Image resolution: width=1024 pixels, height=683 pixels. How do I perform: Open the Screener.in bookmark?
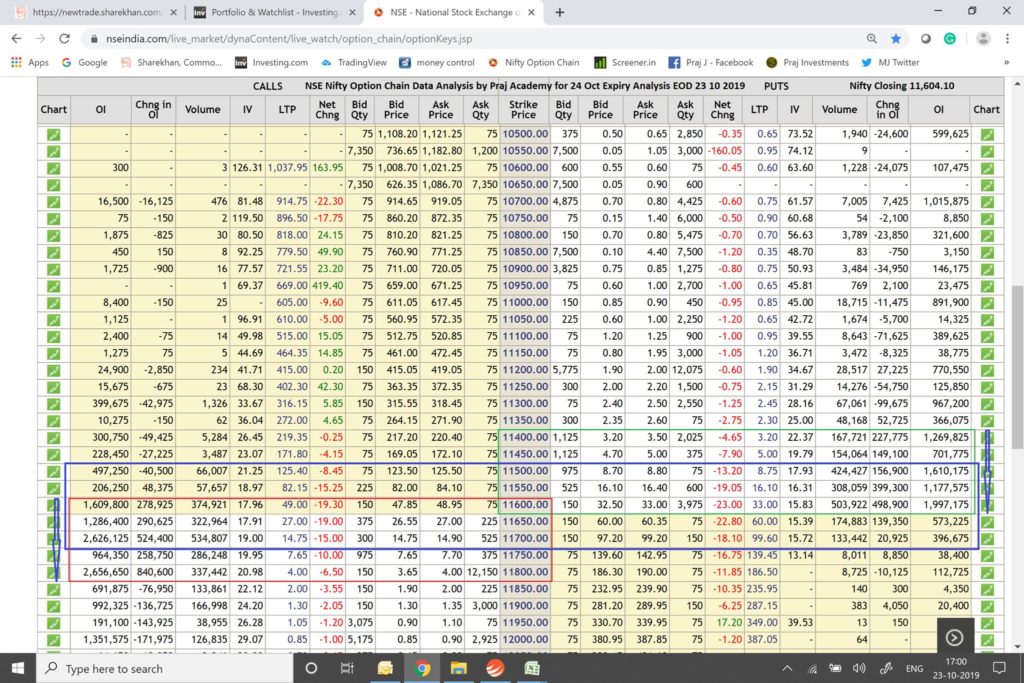pyautogui.click(x=627, y=62)
